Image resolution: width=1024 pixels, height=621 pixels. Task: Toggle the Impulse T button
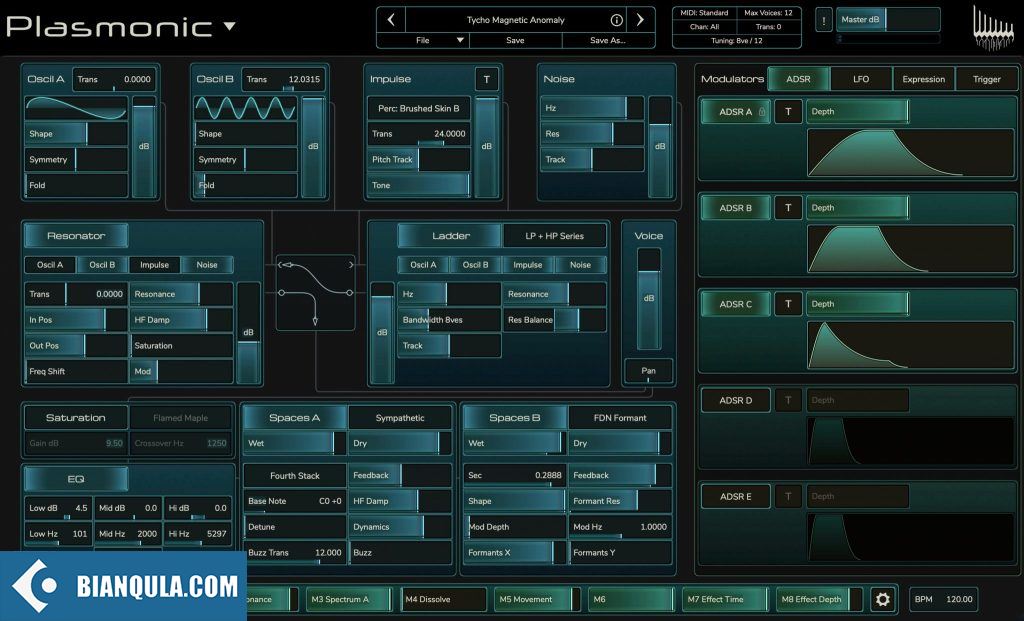pyautogui.click(x=487, y=80)
